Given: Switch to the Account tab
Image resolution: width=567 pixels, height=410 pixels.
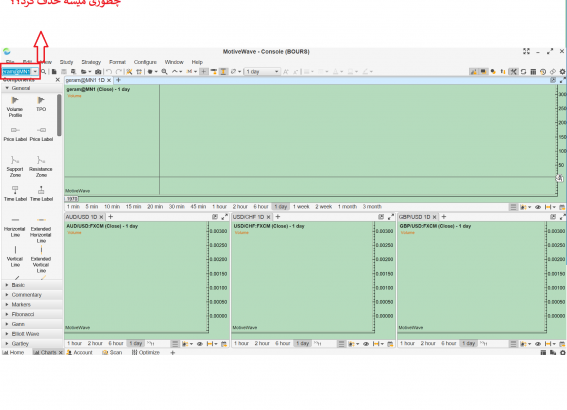Looking at the screenshot, I should coord(80,353).
